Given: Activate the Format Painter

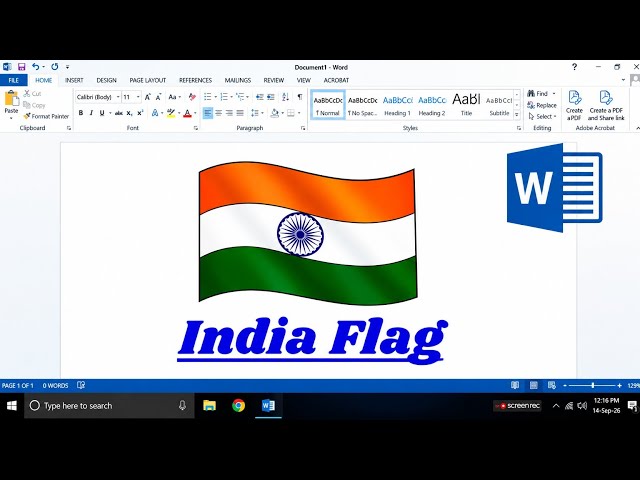Looking at the screenshot, I should coord(46,116).
